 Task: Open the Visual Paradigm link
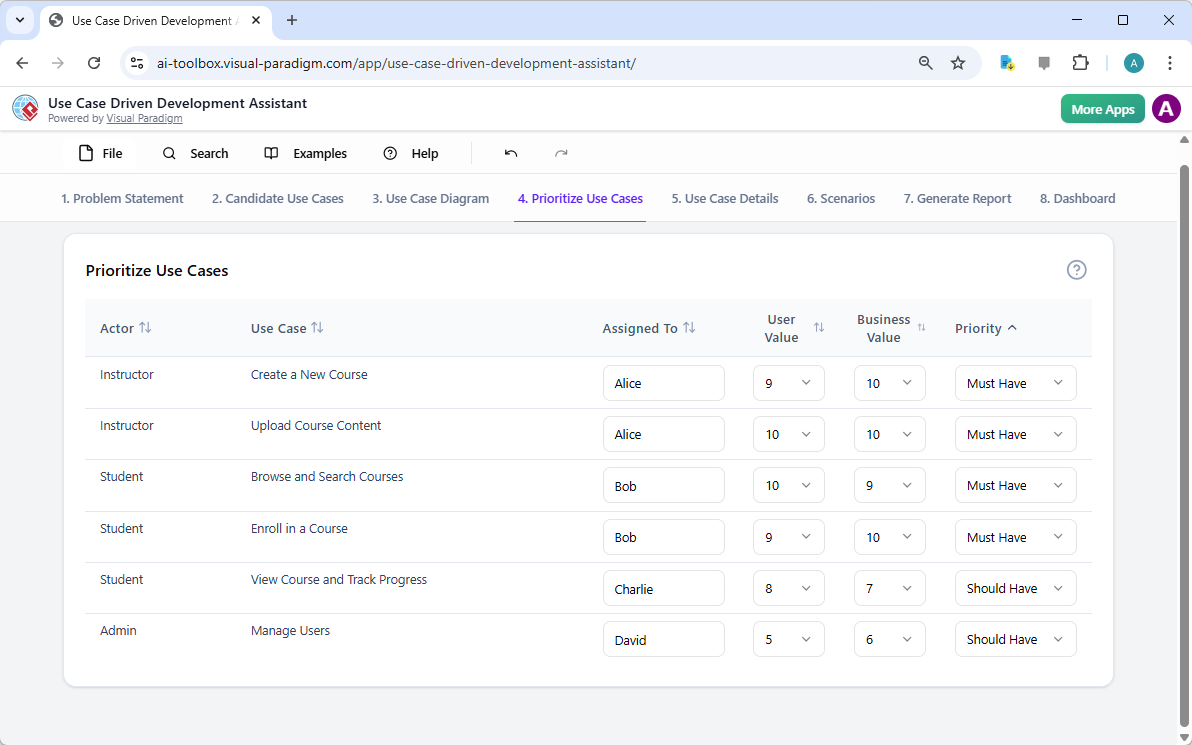point(144,118)
